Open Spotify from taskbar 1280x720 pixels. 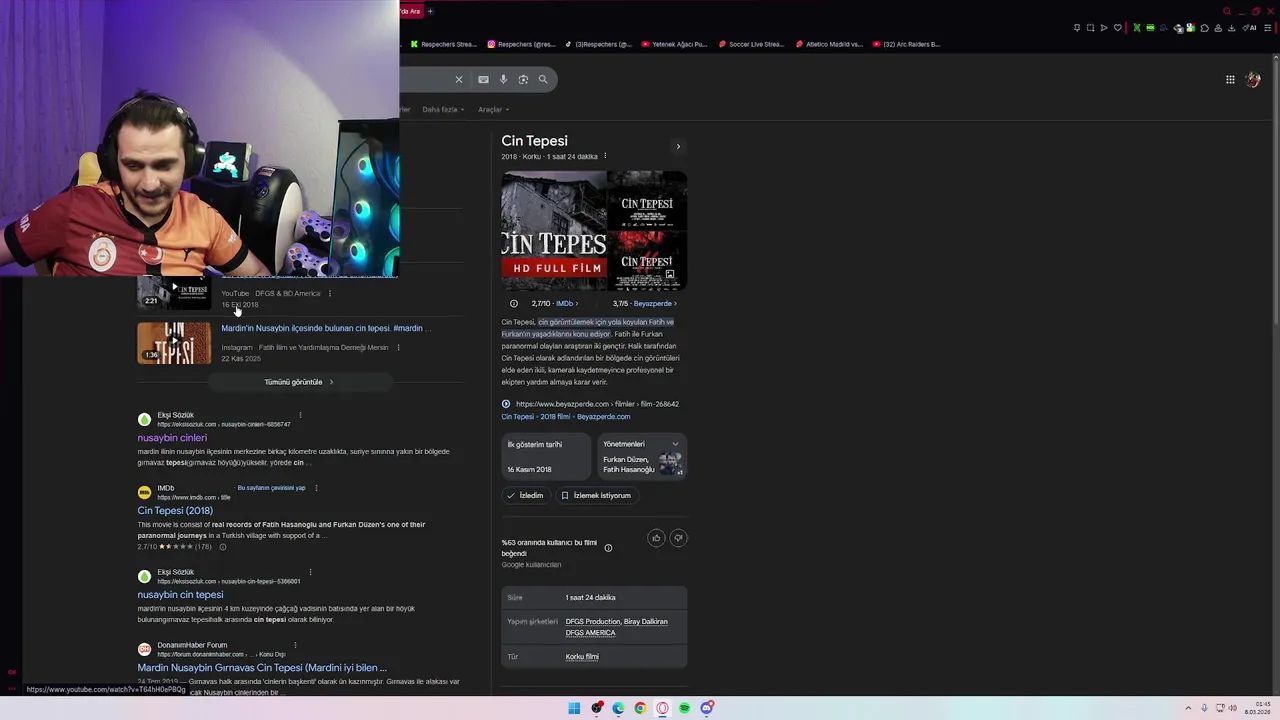point(684,708)
